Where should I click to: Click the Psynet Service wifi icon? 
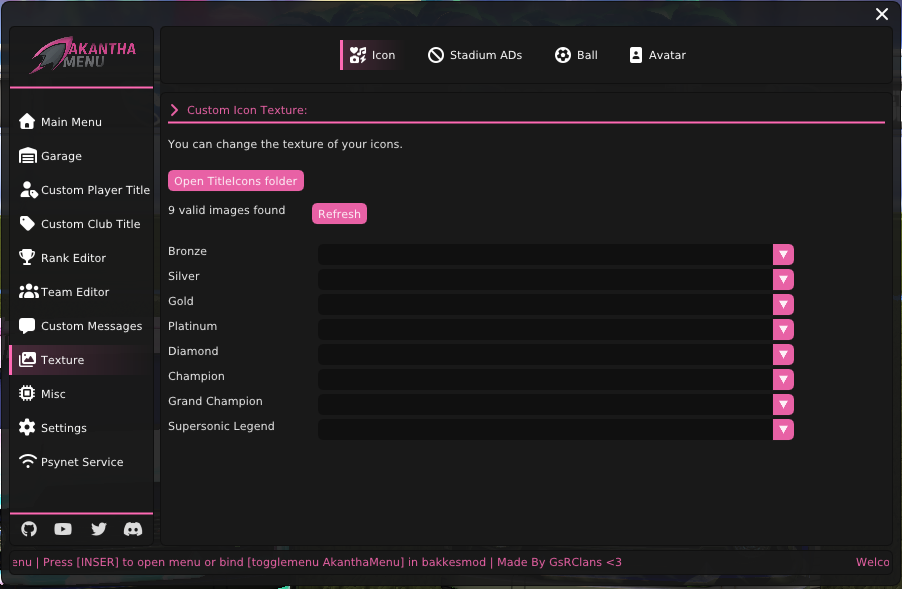pos(28,462)
